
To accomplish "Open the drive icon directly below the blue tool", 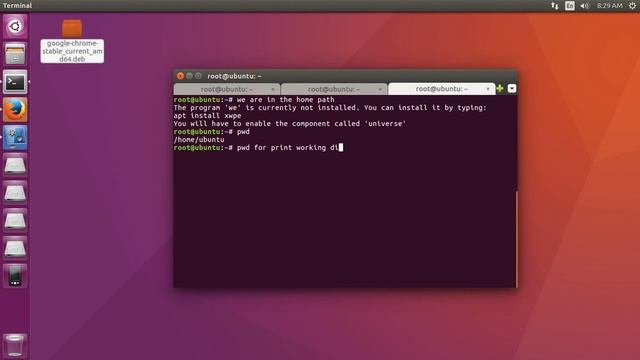I will coord(15,165).
